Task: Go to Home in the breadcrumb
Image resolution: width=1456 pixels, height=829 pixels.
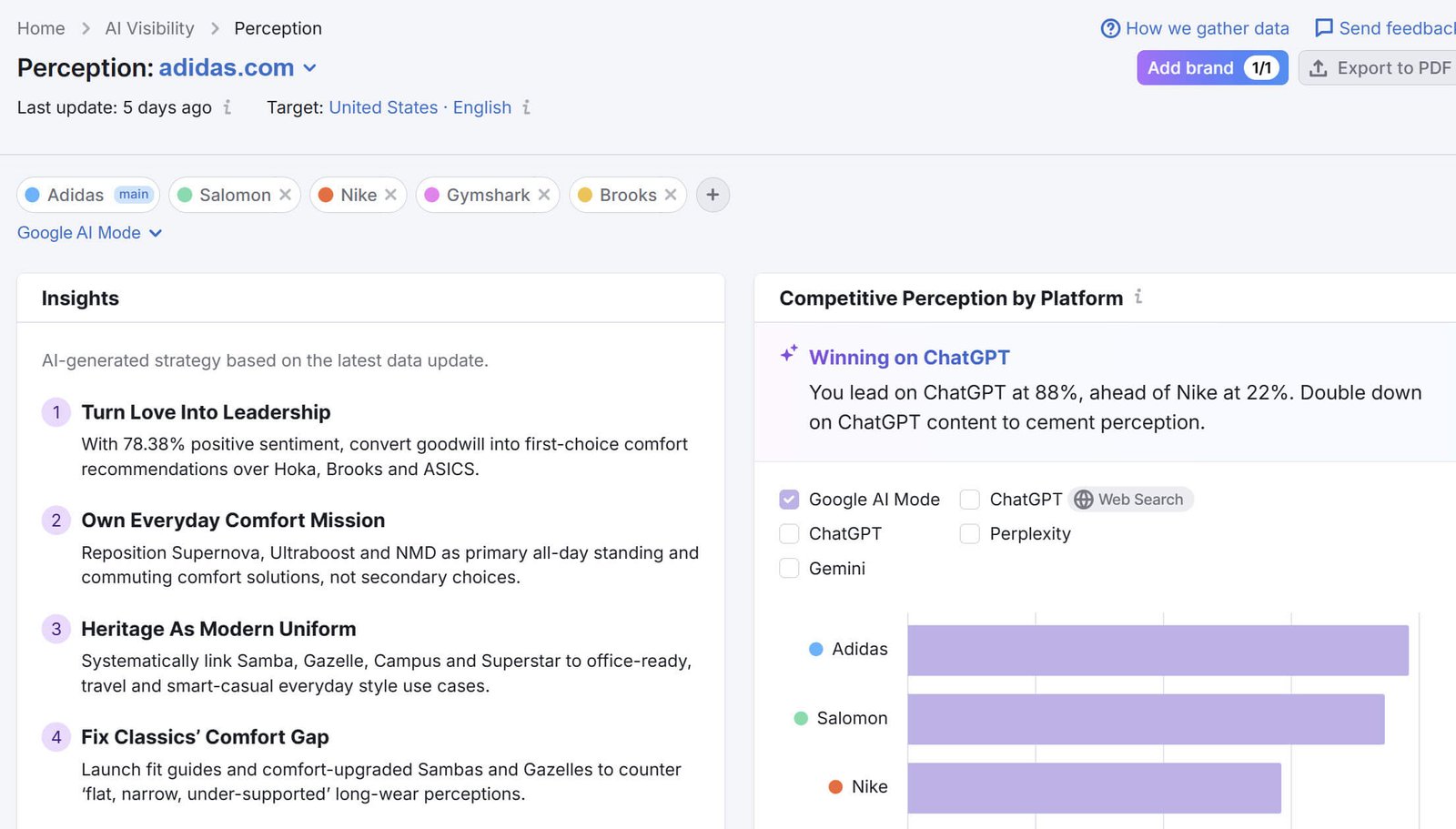Action: click(41, 28)
